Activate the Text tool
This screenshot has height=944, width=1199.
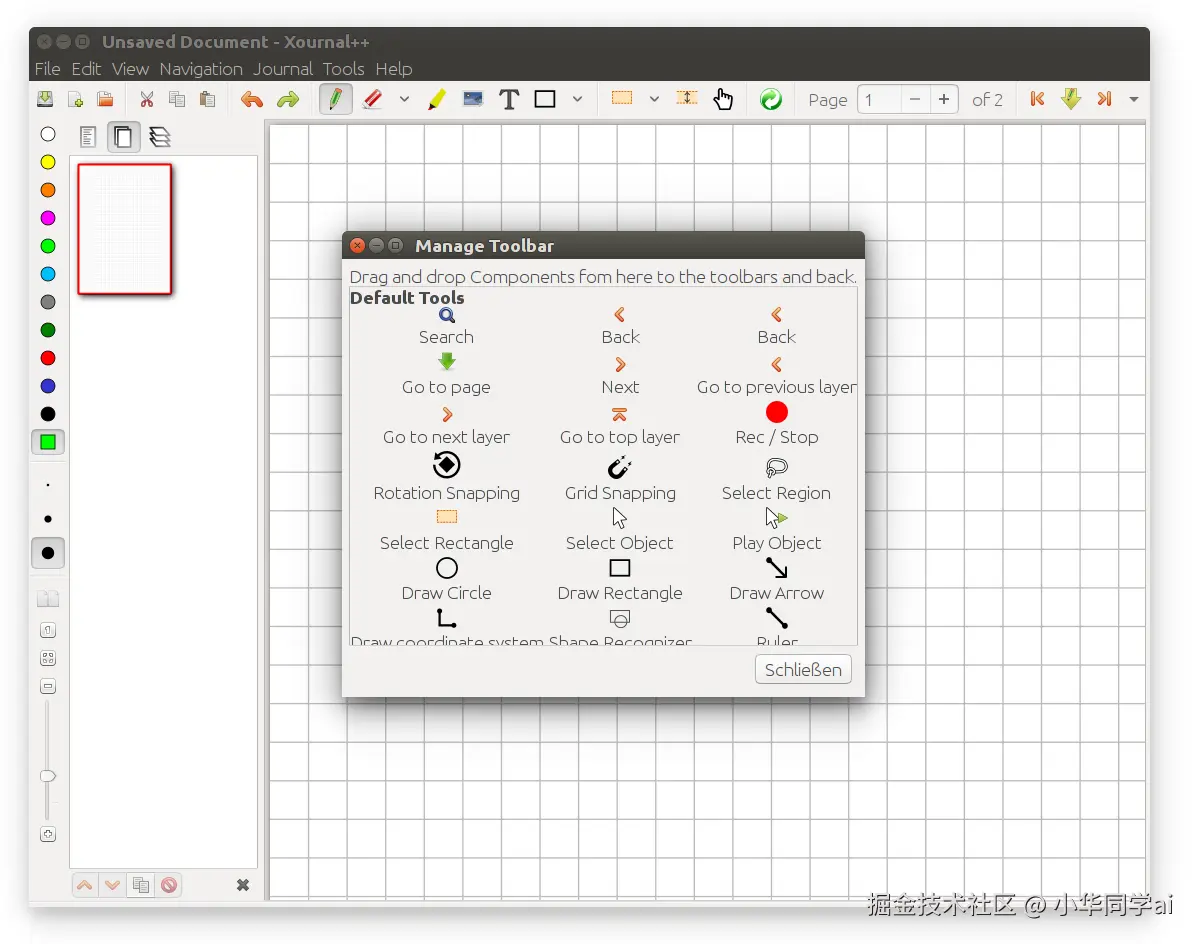(509, 99)
